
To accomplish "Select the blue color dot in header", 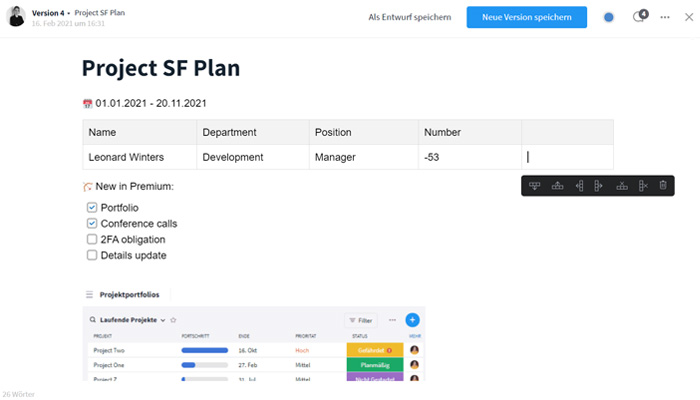I will point(608,17).
